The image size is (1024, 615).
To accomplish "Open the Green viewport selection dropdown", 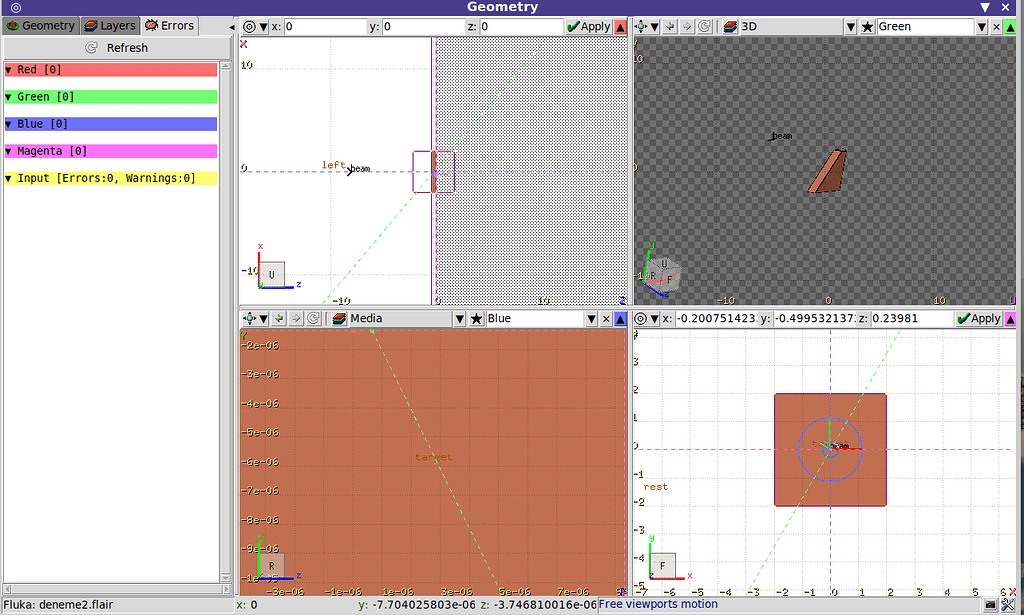I will (x=982, y=27).
